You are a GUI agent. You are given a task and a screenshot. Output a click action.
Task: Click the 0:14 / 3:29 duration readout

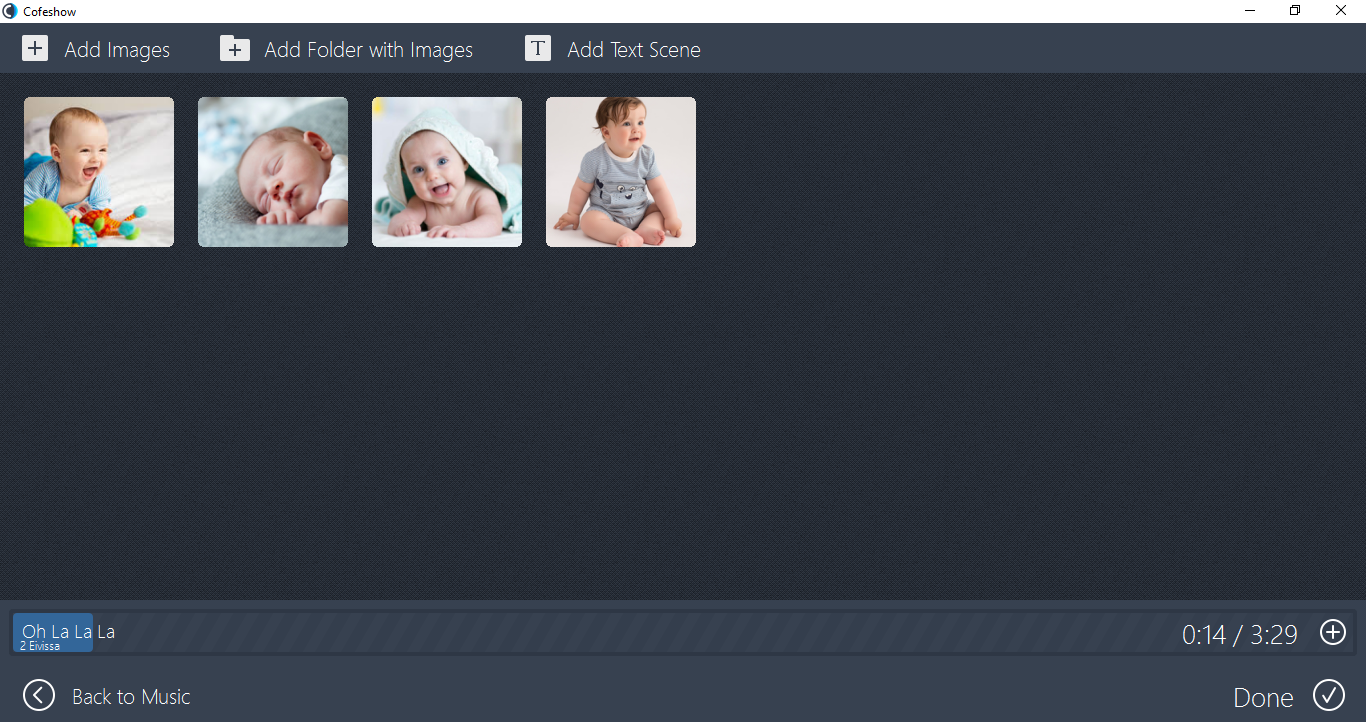(1240, 634)
